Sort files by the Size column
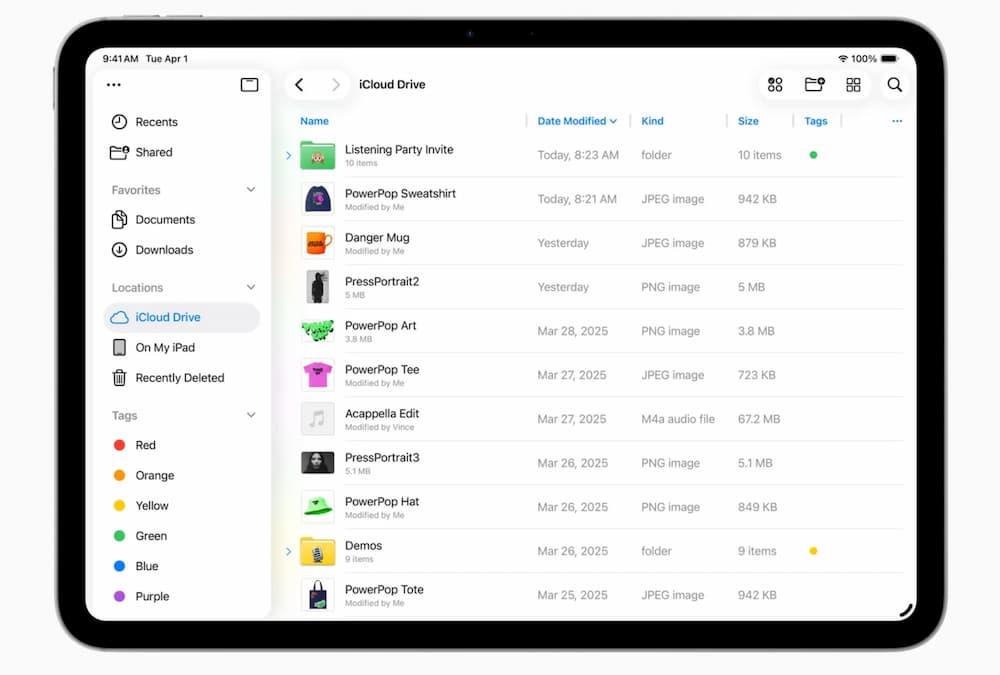The width and height of the screenshot is (1000, 675). [748, 121]
